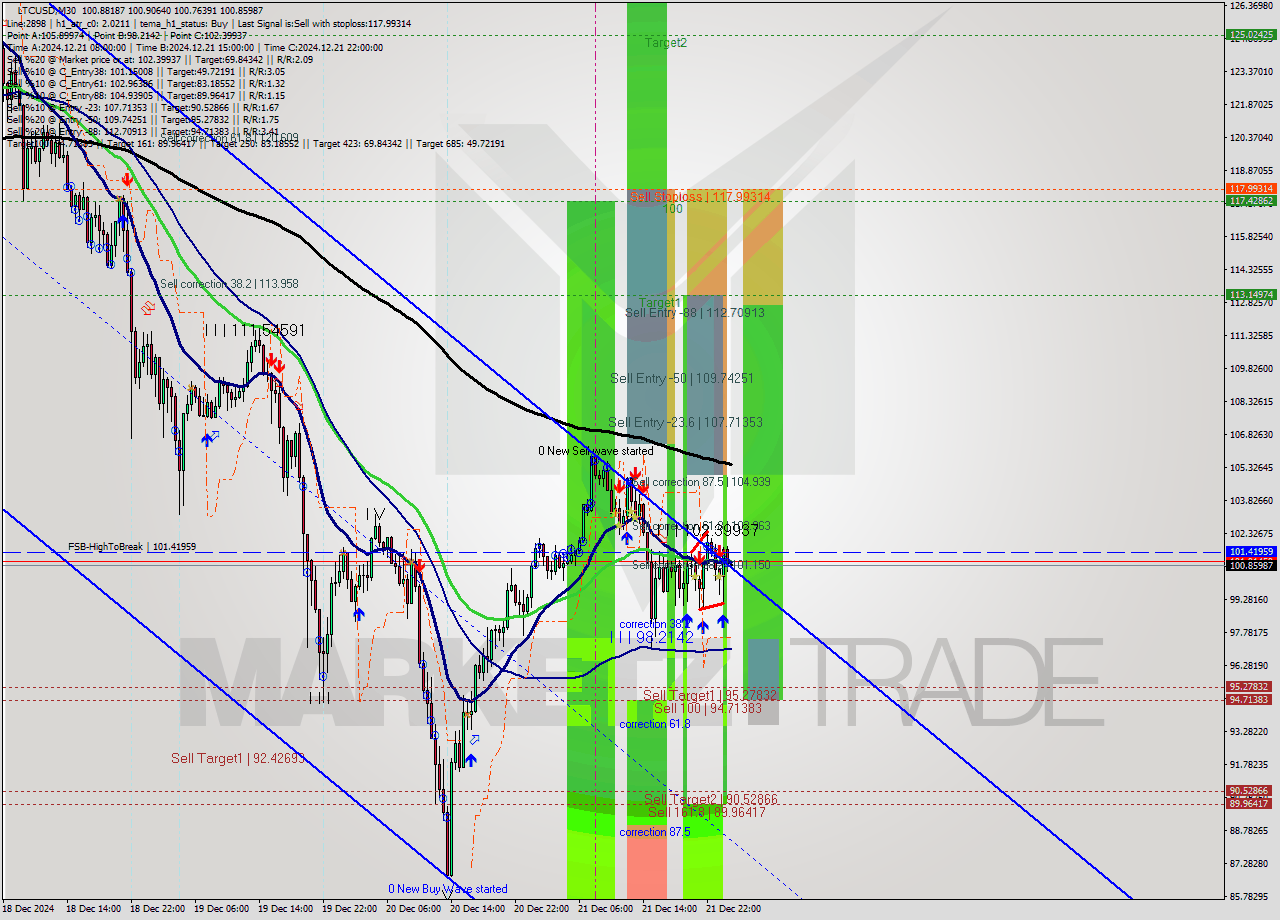Click the red 117.99314 price tag
The width and height of the screenshot is (1280, 920).
coord(1251,189)
